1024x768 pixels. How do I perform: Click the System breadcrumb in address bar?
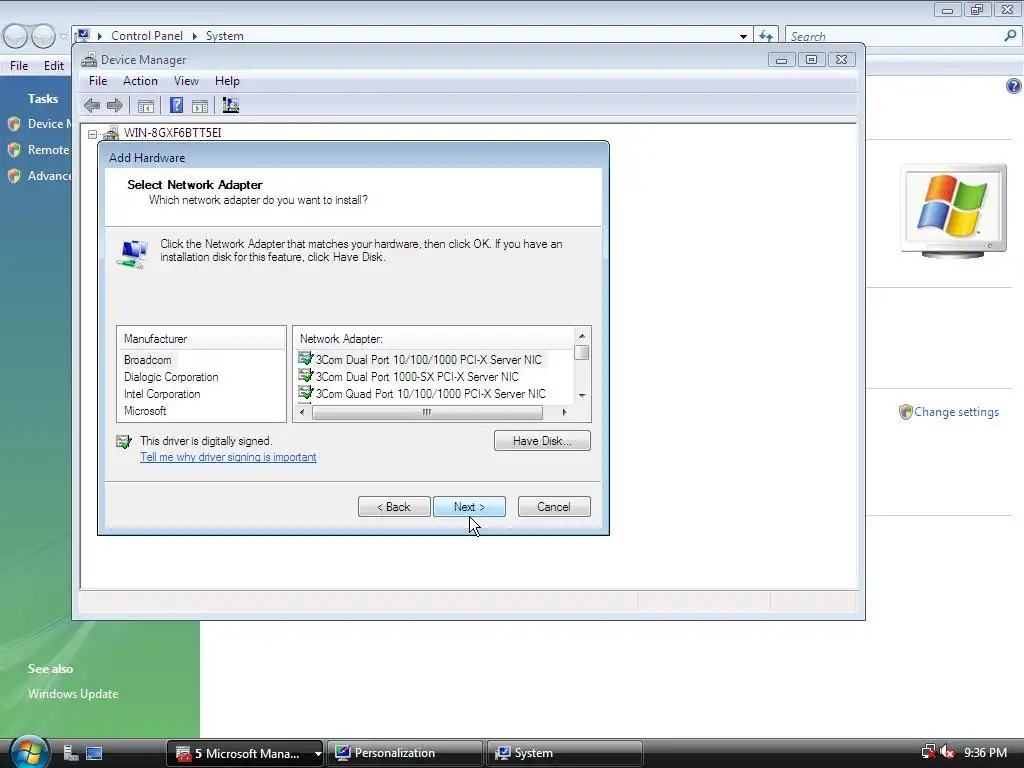pos(225,36)
